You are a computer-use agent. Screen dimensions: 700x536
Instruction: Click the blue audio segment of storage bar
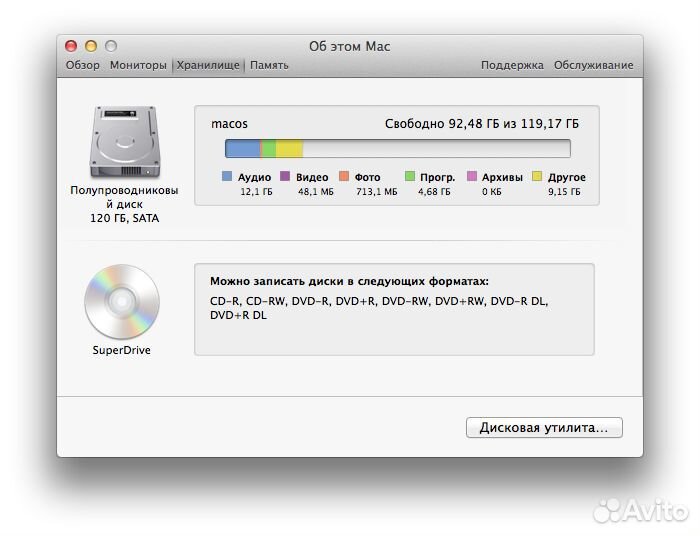pos(243,149)
